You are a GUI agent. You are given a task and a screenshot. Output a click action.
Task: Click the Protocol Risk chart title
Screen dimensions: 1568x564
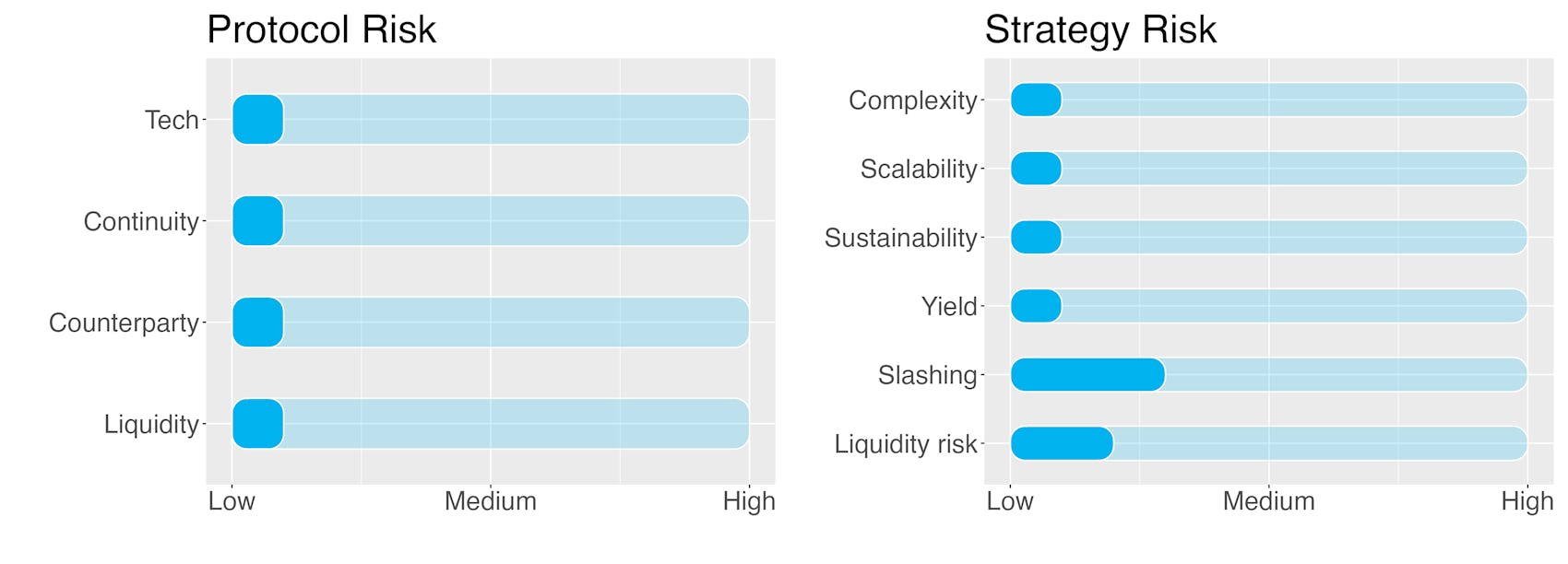[x=321, y=29]
